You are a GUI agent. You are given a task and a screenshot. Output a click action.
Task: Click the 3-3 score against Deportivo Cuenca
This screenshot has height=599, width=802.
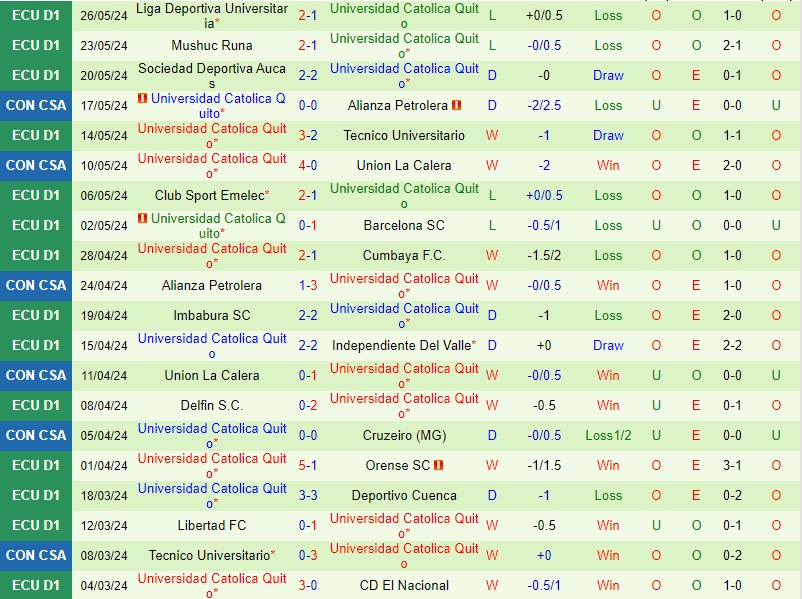coord(308,496)
